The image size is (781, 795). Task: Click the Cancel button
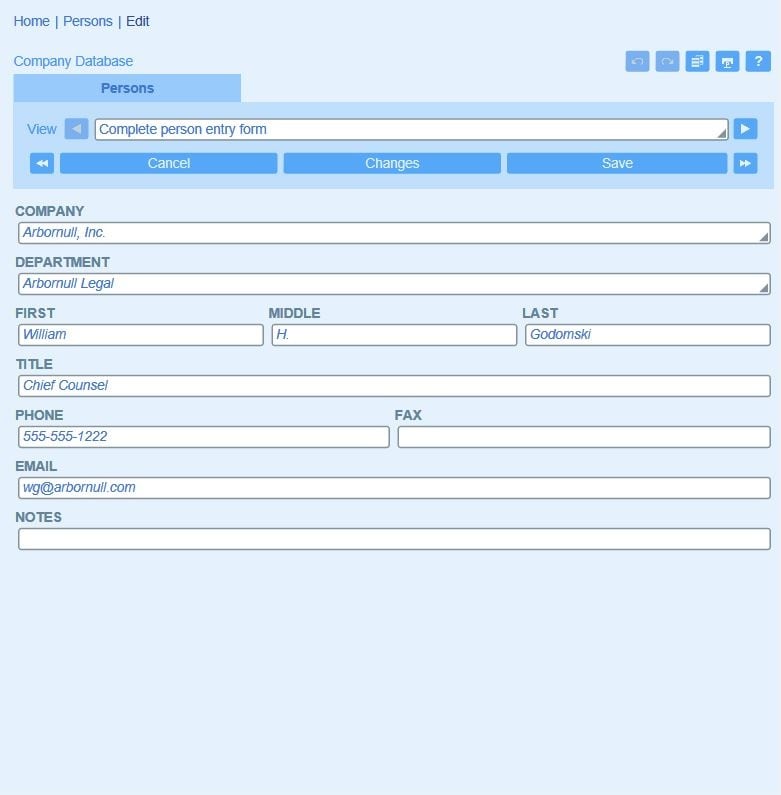(169, 163)
